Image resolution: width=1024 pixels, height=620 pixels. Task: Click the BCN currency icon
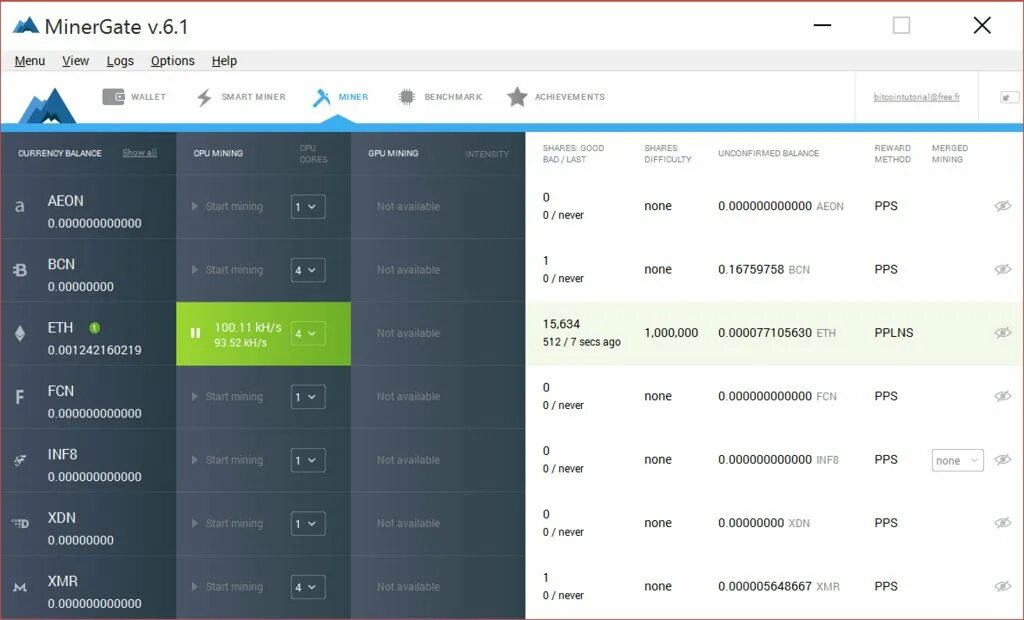pos(20,270)
